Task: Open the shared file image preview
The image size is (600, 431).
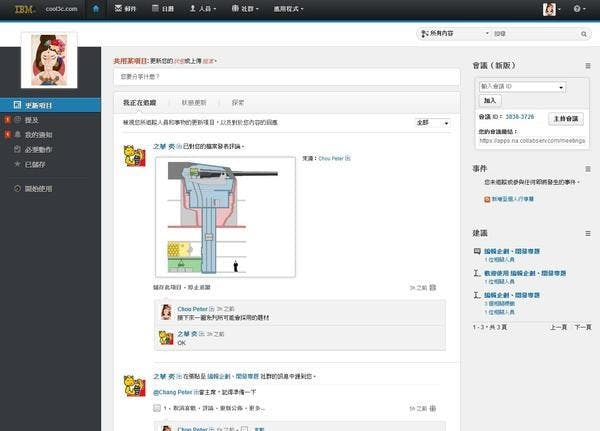Action: pyautogui.click(x=225, y=217)
